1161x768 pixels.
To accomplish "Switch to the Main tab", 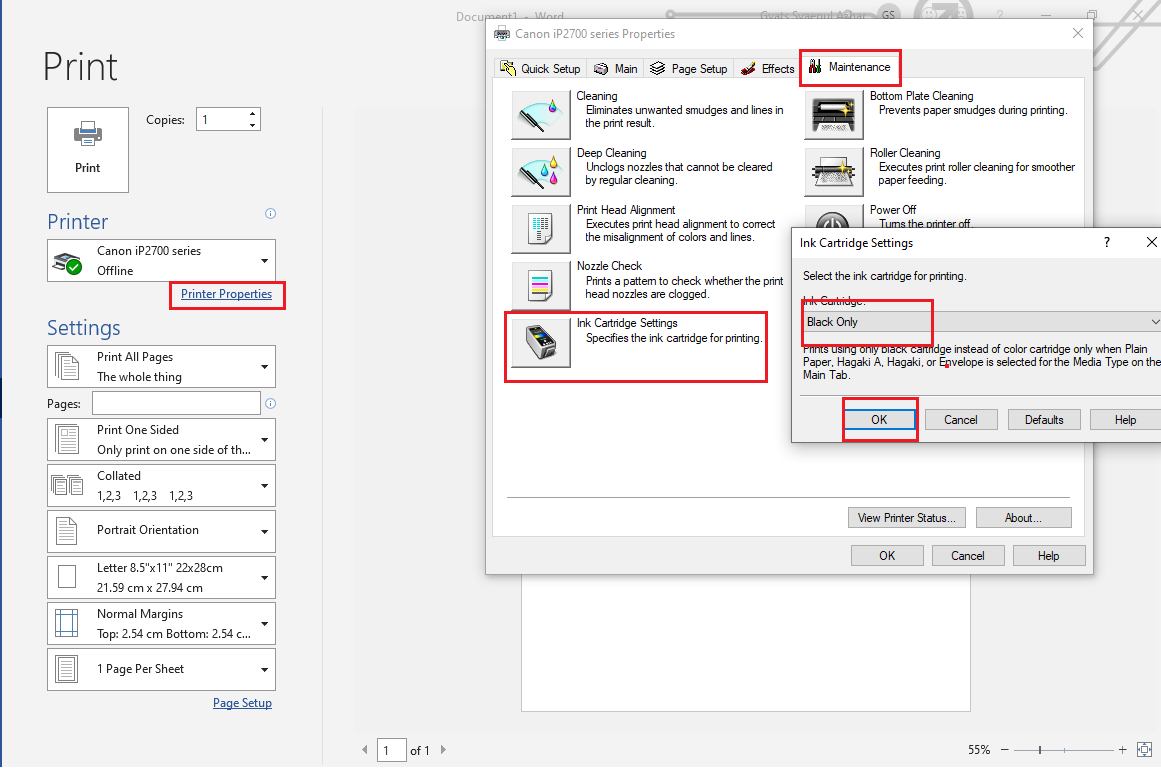I will pyautogui.click(x=616, y=68).
